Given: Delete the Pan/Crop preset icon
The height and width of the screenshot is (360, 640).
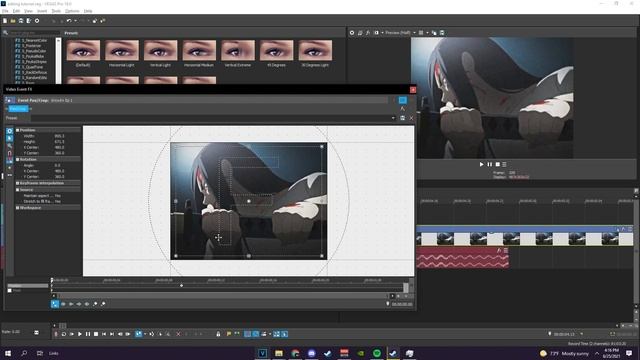Looking at the screenshot, I should point(411,118).
